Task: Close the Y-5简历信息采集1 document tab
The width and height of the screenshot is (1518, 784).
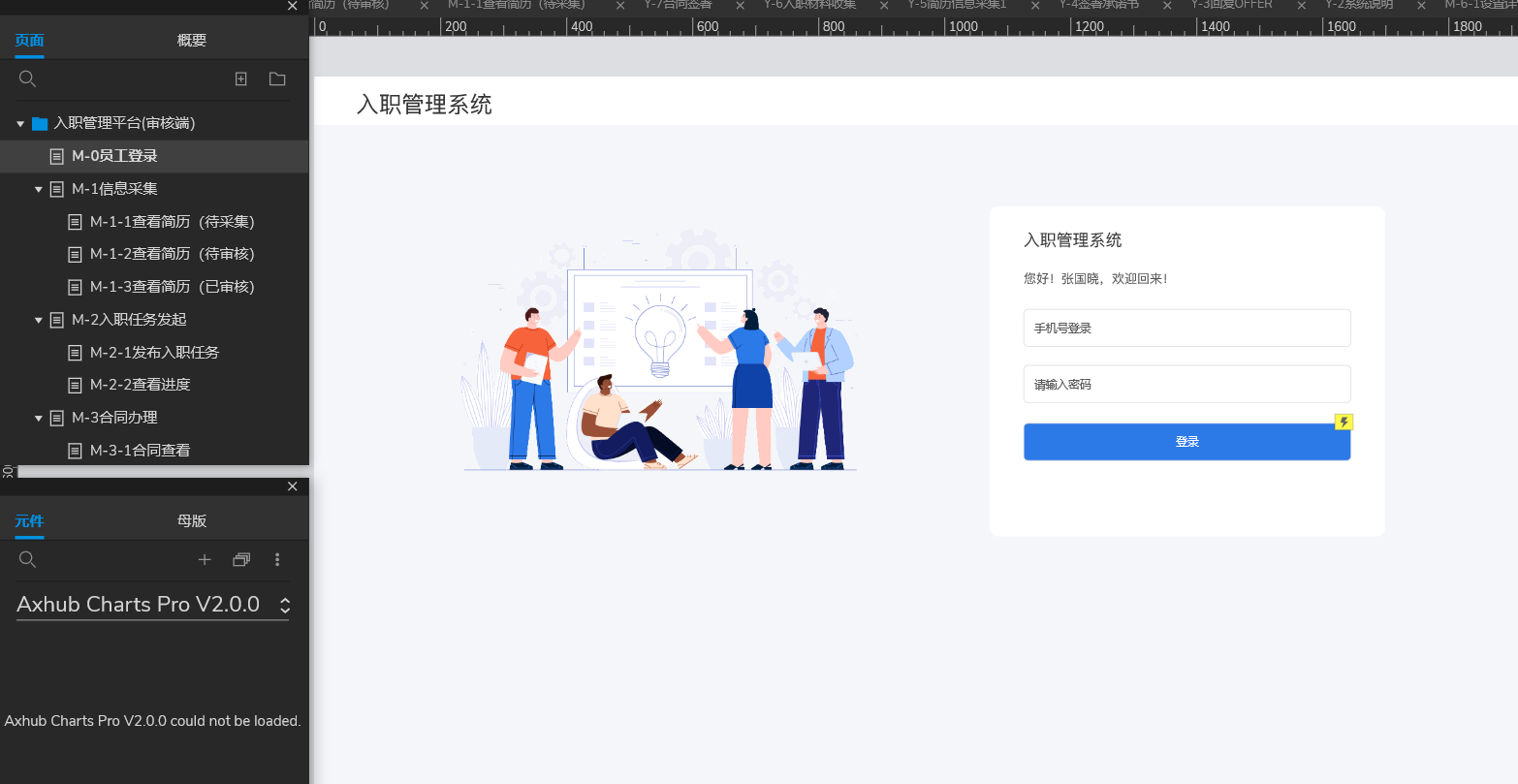Action: click(1035, 6)
